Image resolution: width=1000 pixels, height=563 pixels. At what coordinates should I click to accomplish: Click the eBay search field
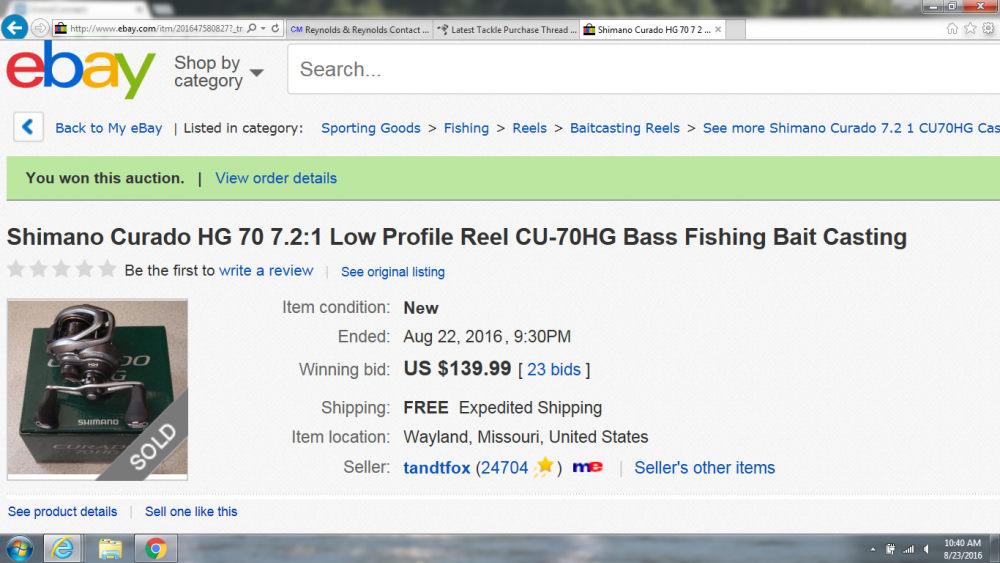point(643,69)
